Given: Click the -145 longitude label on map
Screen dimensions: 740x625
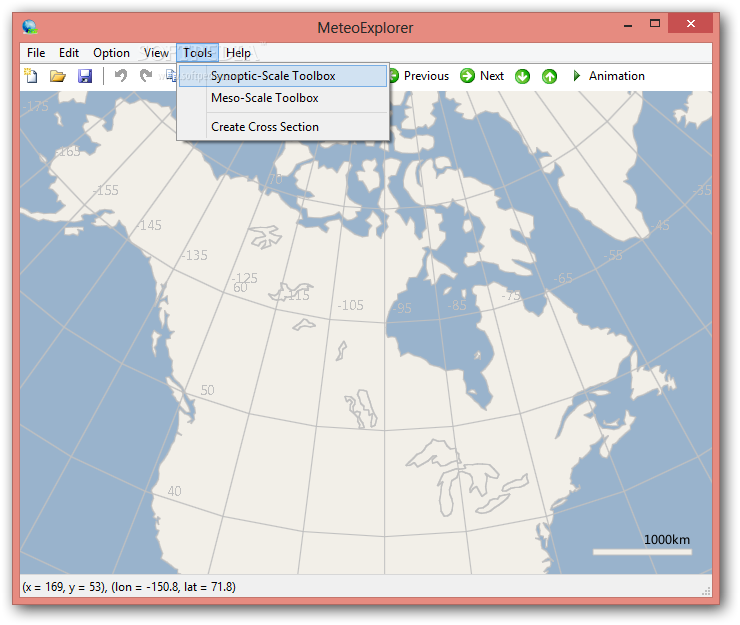Looking at the screenshot, I should pos(149,225).
